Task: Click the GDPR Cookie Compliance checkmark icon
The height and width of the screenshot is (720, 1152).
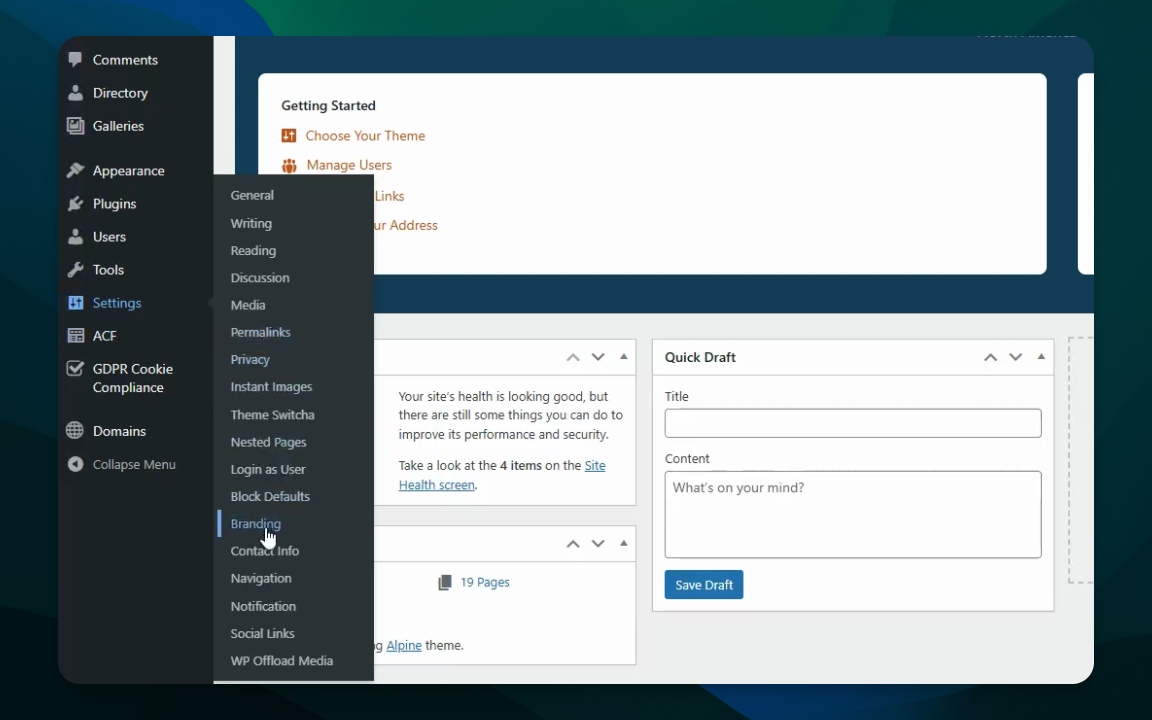Action: pyautogui.click(x=75, y=369)
